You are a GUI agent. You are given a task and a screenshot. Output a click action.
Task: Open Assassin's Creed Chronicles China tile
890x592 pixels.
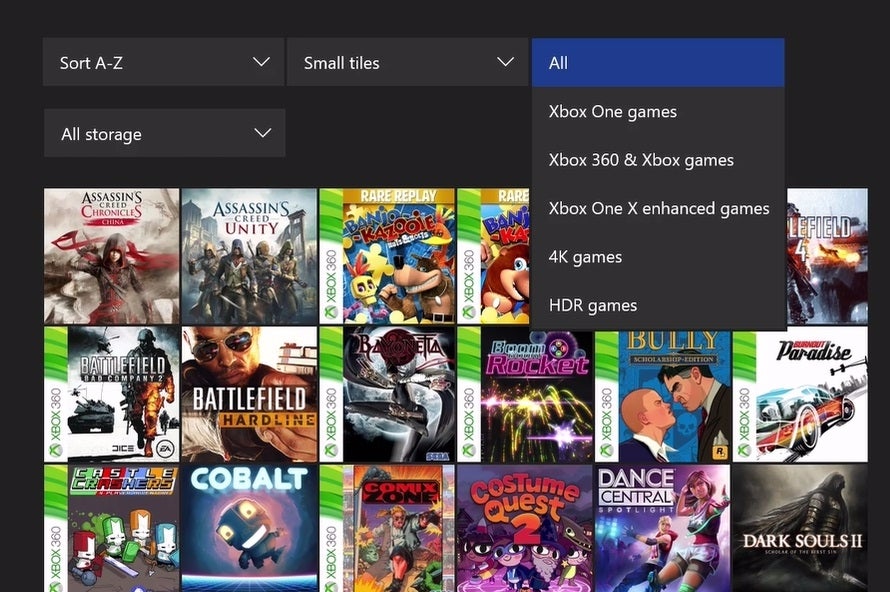pyautogui.click(x=111, y=256)
